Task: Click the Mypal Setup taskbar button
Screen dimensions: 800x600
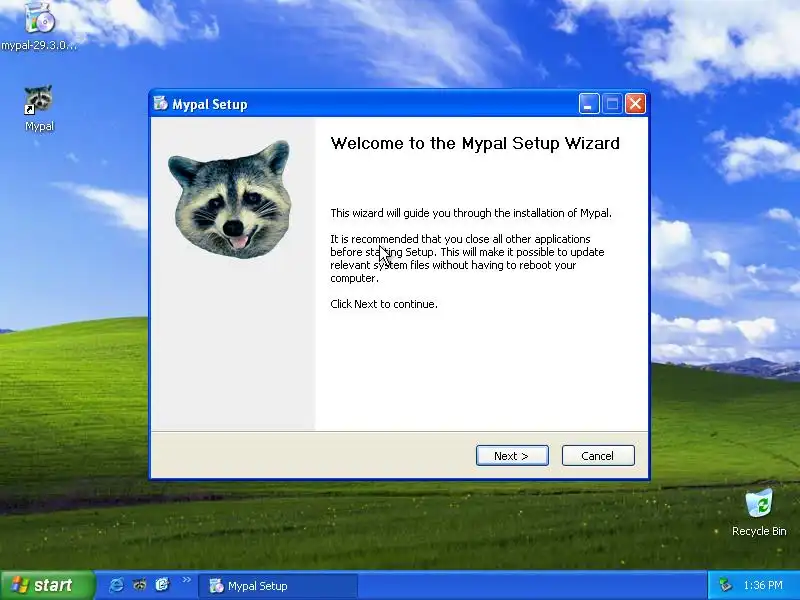Action: click(x=278, y=586)
